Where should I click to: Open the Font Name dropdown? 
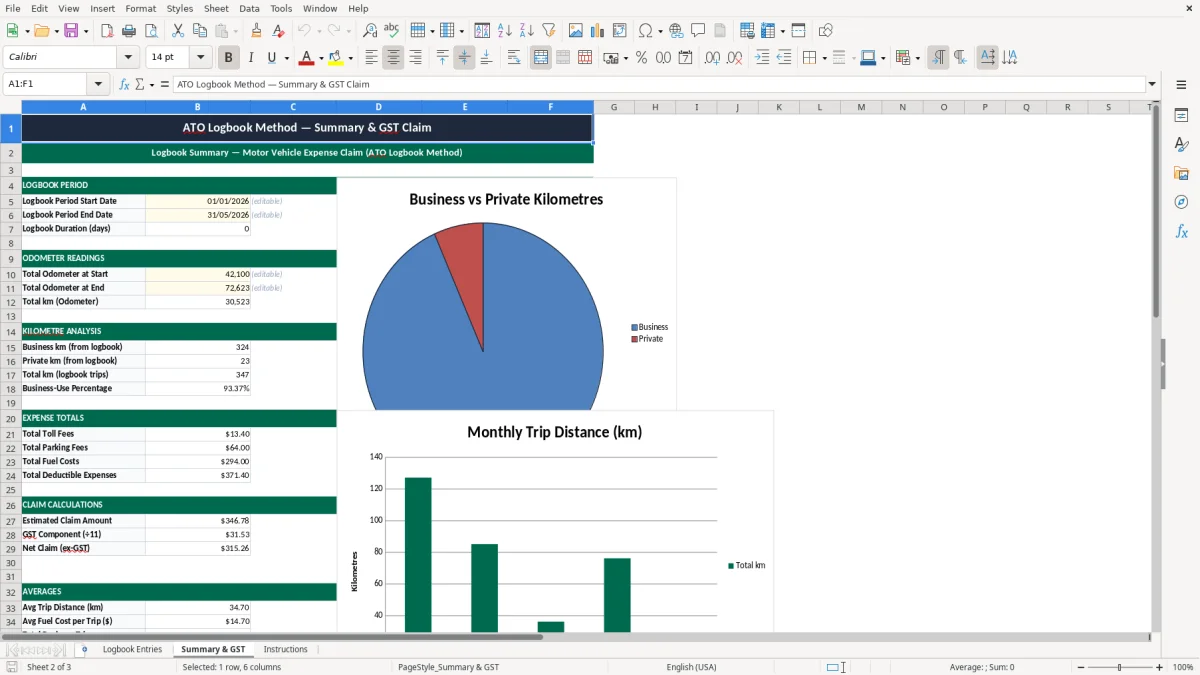point(128,58)
